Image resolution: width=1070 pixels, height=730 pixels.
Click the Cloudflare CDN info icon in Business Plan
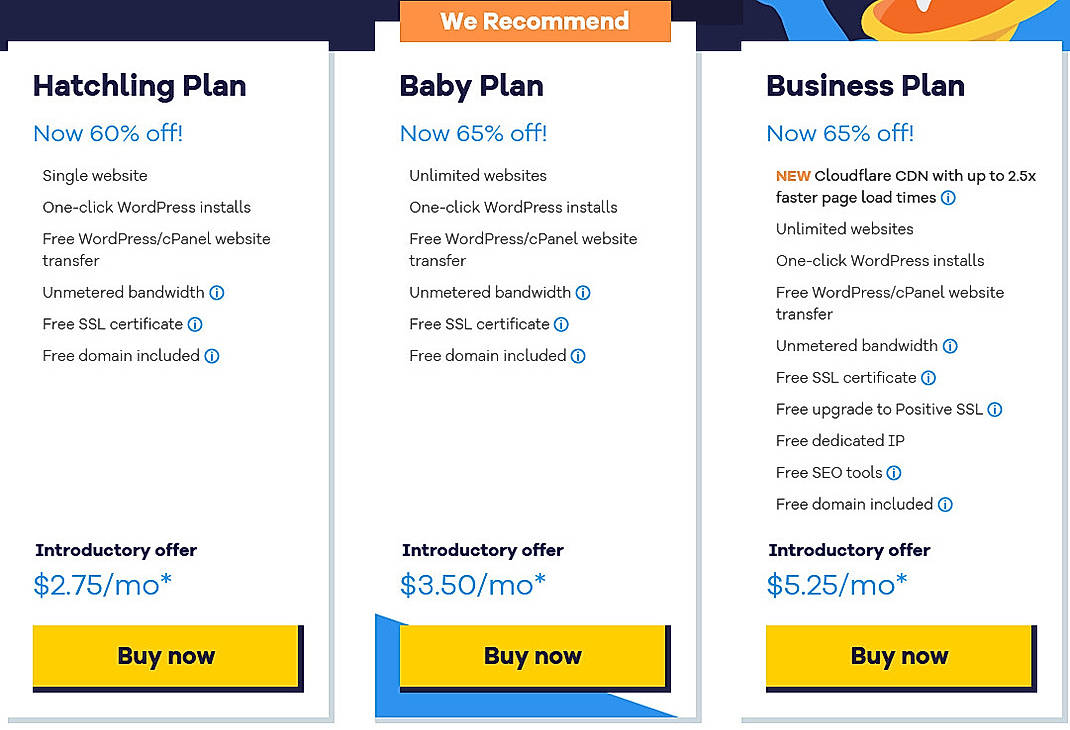(950, 197)
